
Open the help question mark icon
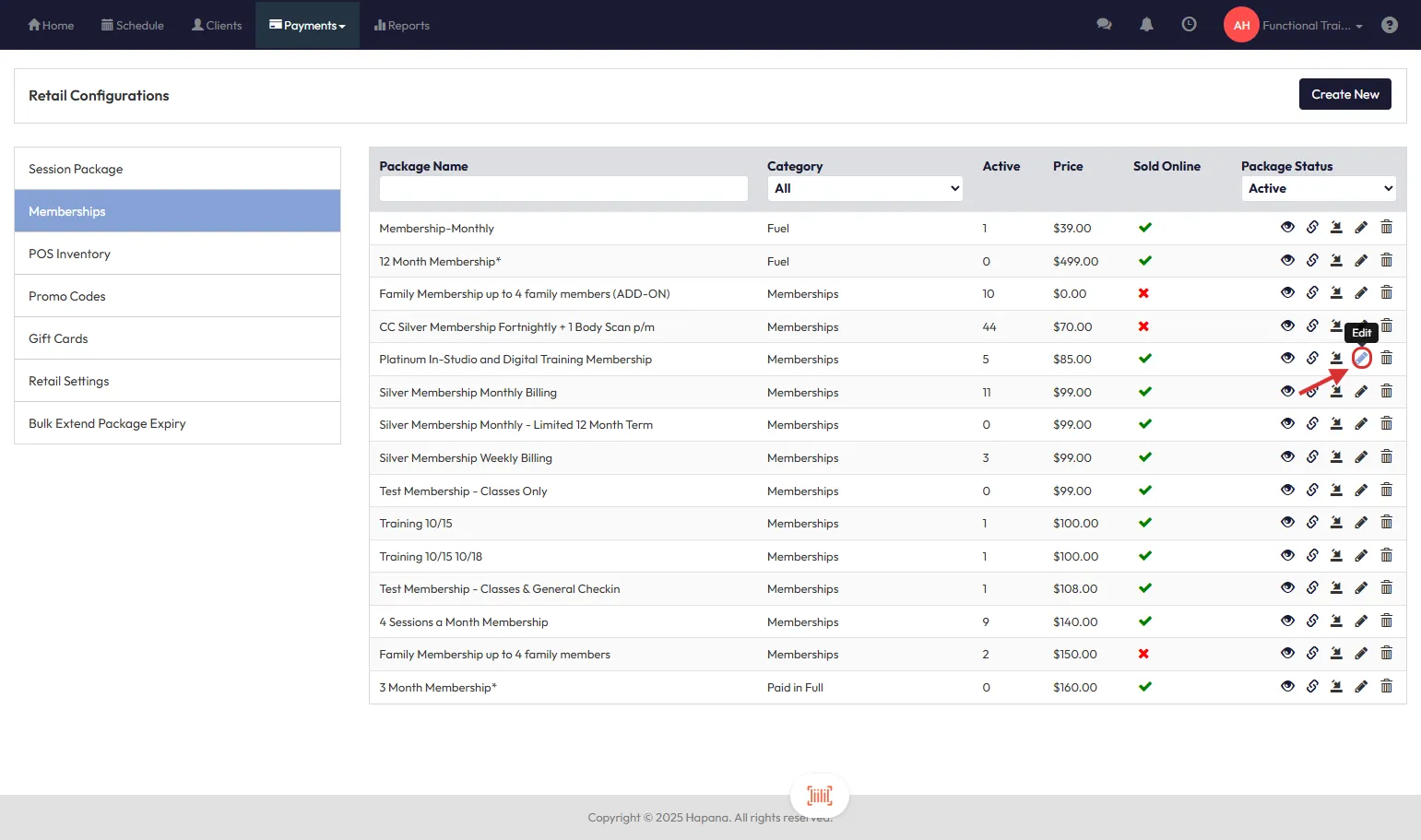point(1389,25)
